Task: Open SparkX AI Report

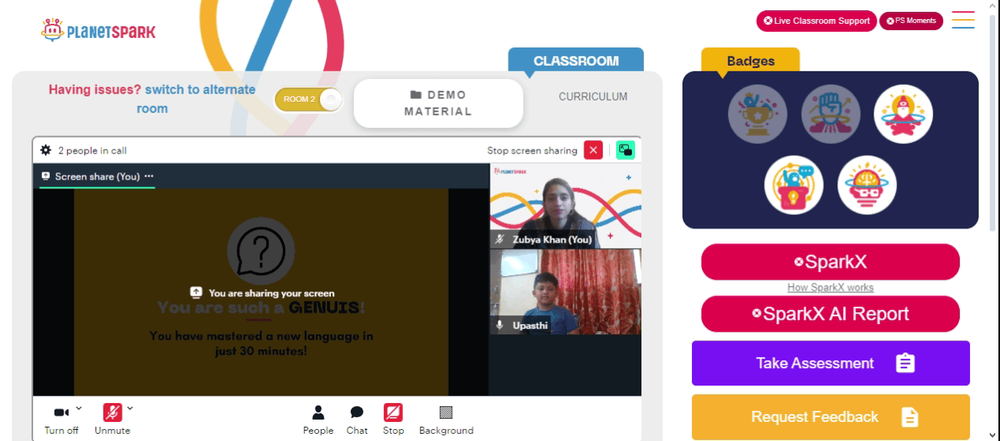Action: point(830,314)
